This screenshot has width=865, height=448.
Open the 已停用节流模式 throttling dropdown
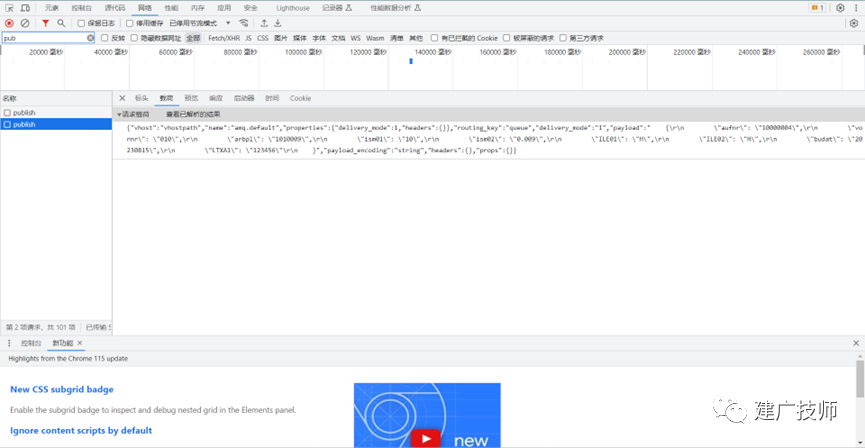(200, 23)
